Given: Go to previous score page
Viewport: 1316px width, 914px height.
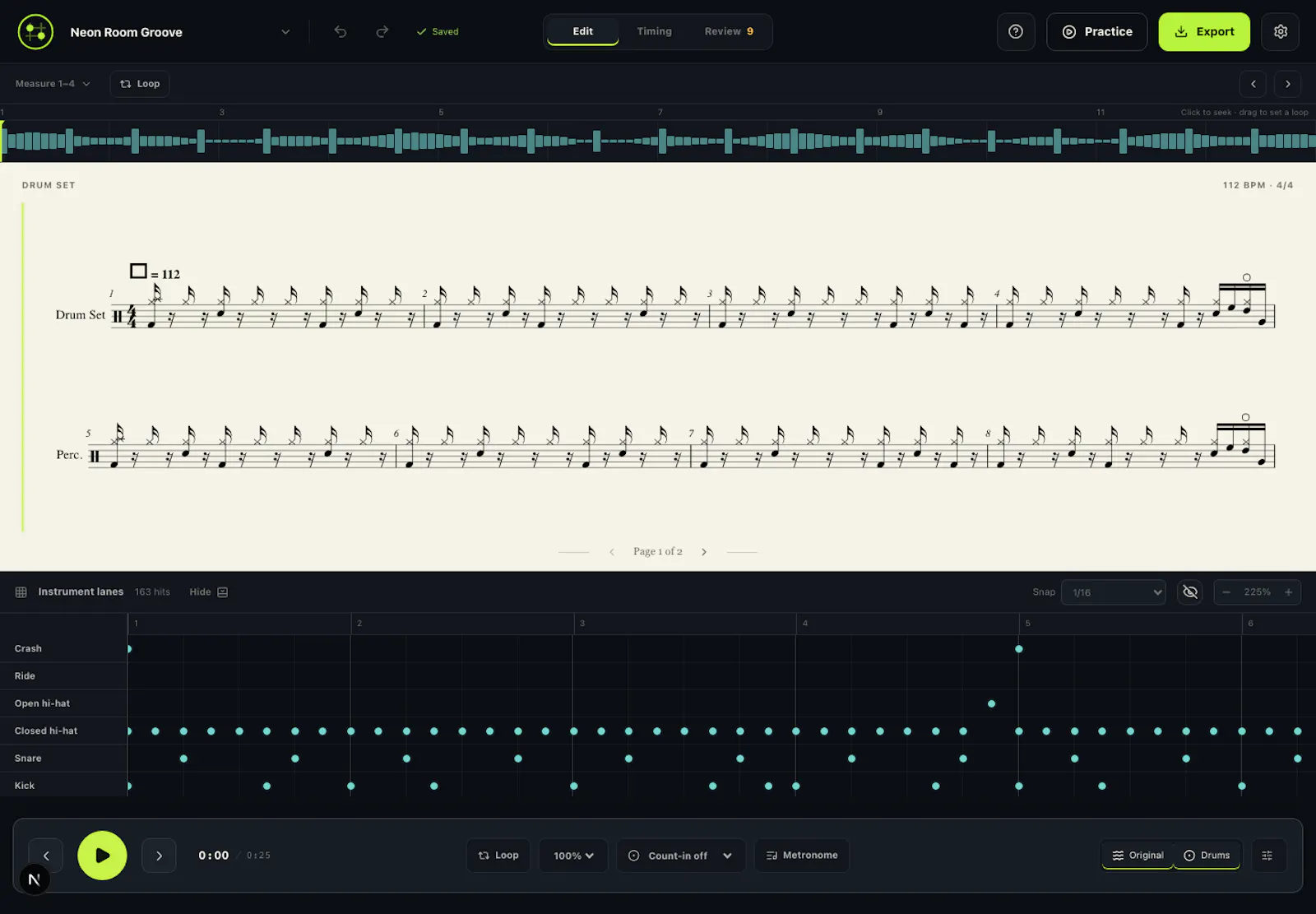Looking at the screenshot, I should click(x=612, y=552).
